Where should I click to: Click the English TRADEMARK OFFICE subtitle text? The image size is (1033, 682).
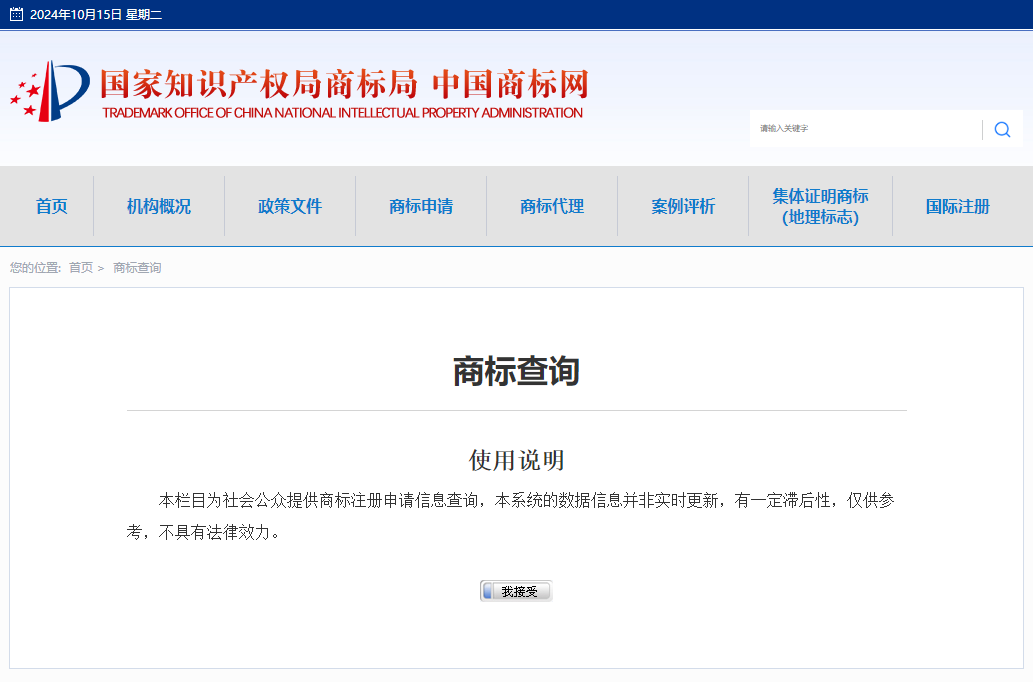coord(343,113)
